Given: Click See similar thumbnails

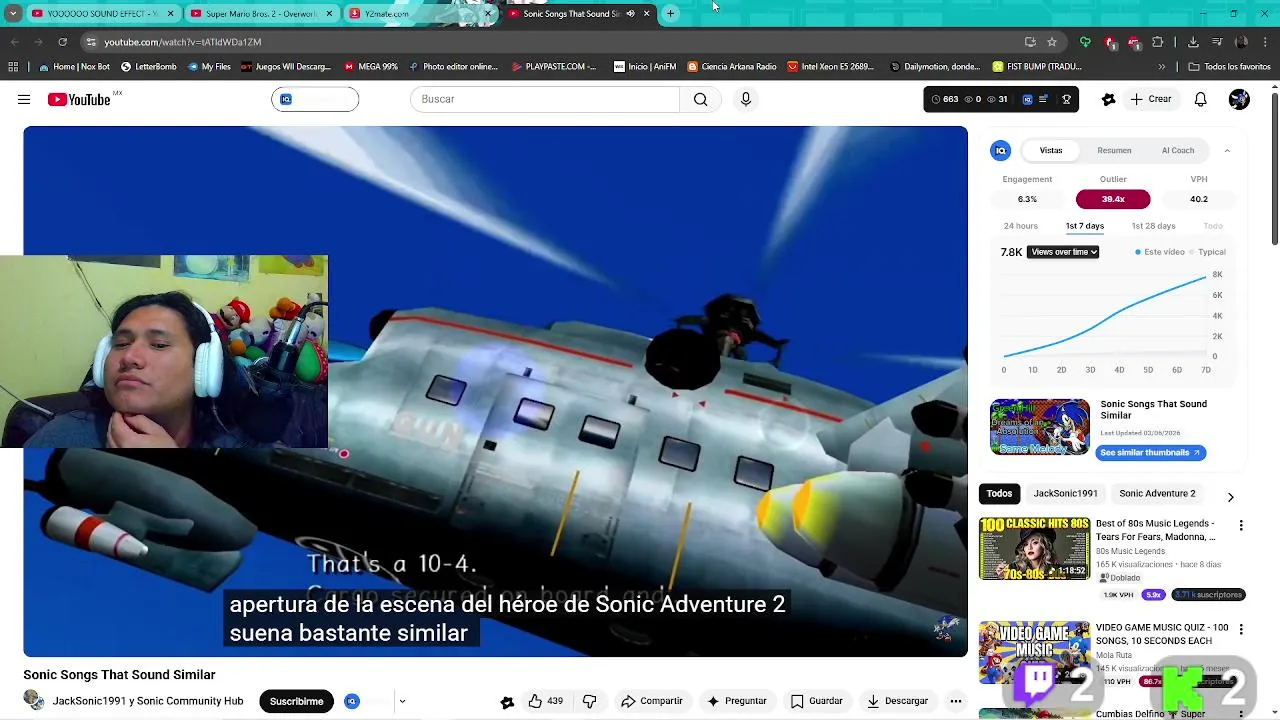Looking at the screenshot, I should pyautogui.click(x=1150, y=453).
